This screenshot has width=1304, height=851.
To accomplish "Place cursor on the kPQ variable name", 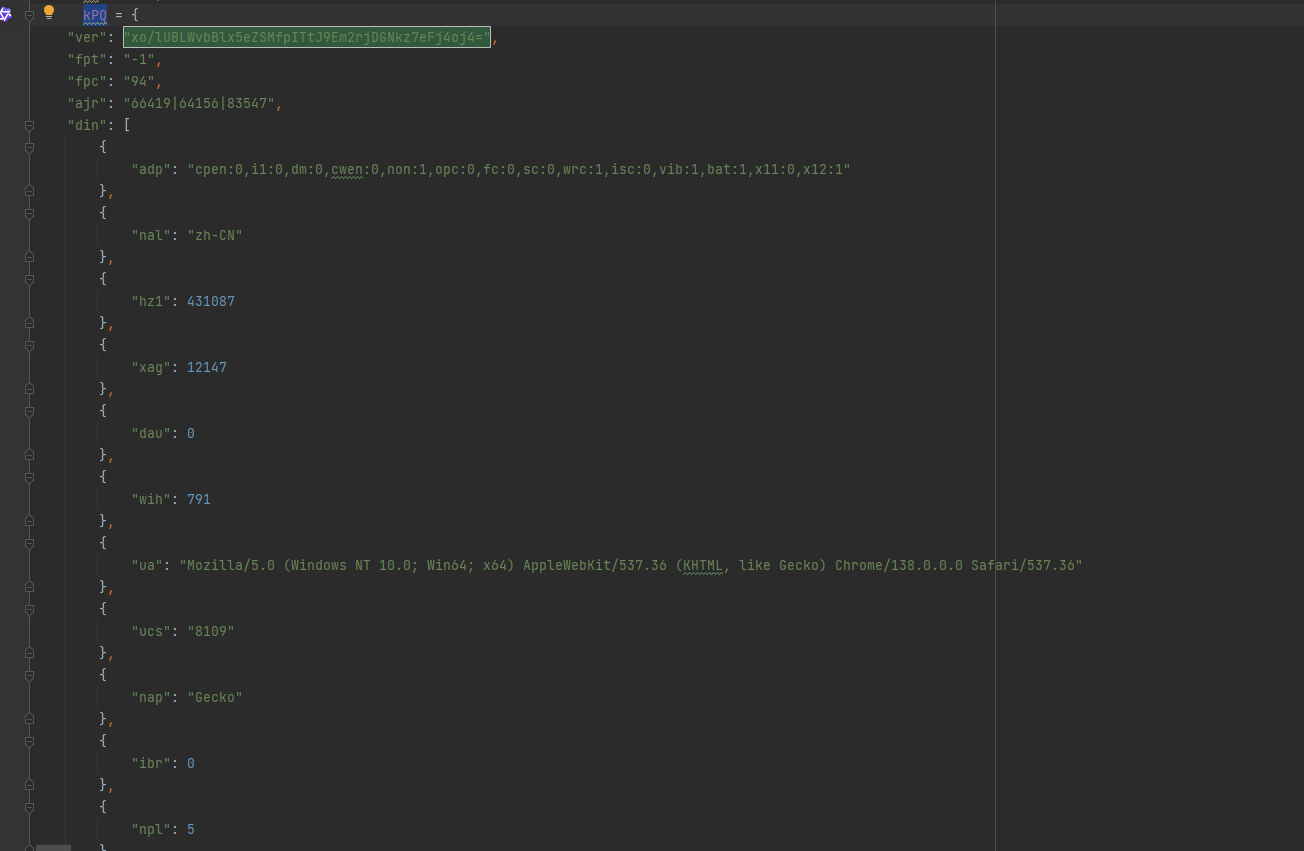I will [95, 15].
